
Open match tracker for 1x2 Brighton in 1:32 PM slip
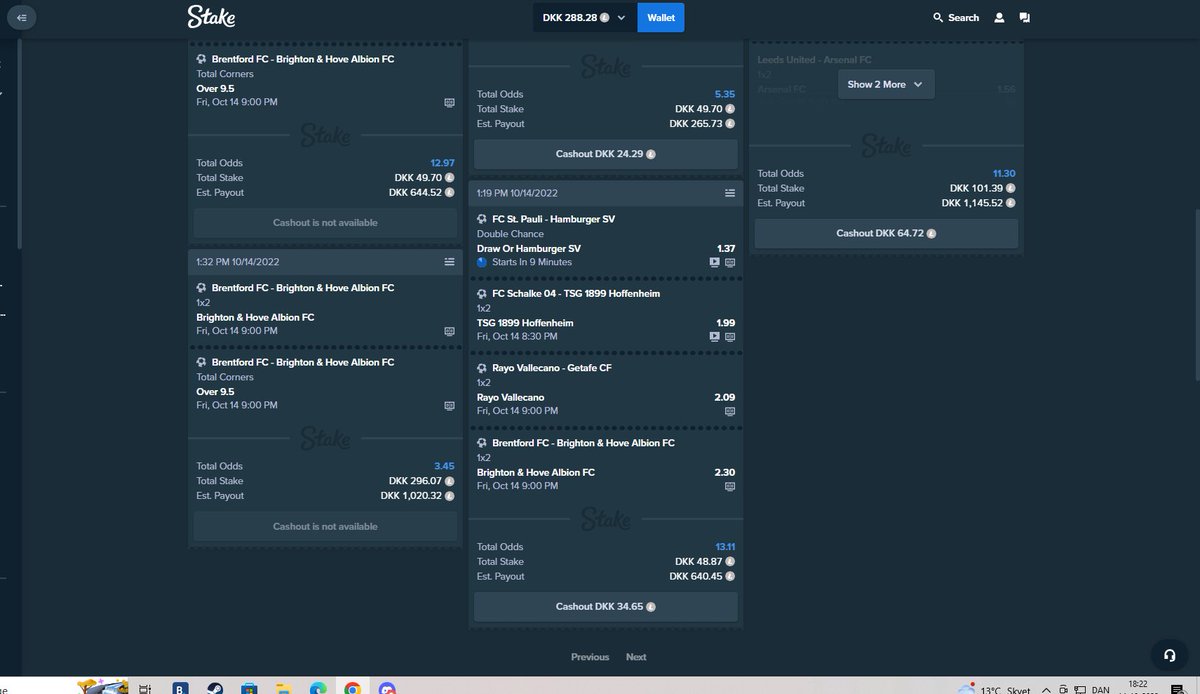pyautogui.click(x=450, y=331)
